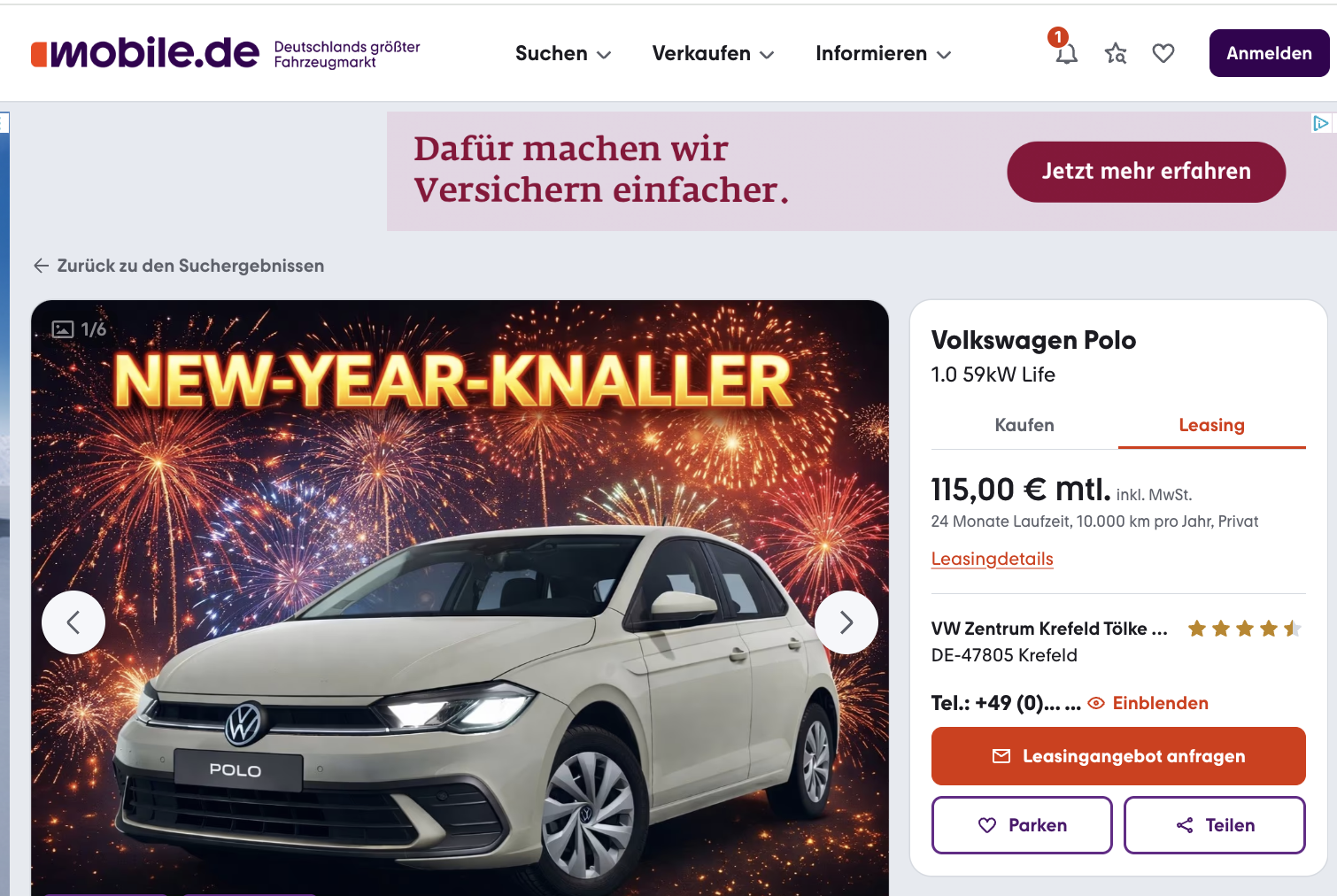Image resolution: width=1337 pixels, height=896 pixels.
Task: Click the AdChoices icon on banner
Action: (1321, 123)
